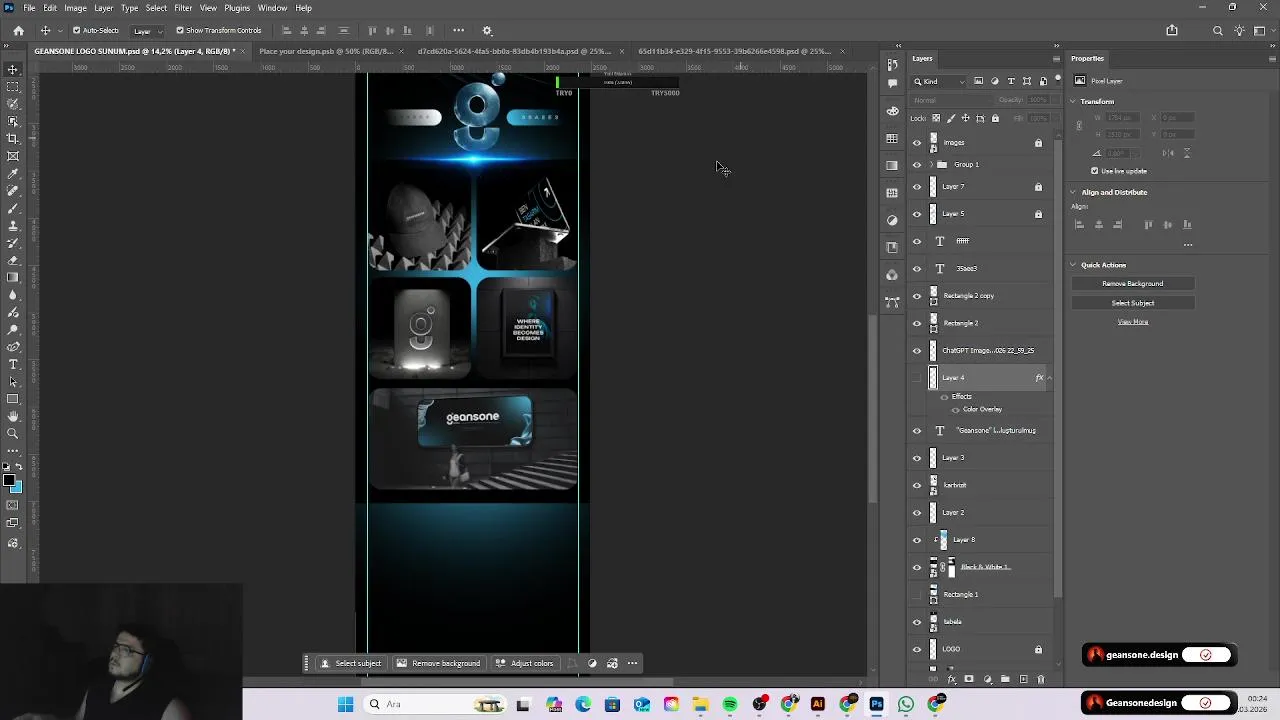Viewport: 1280px width, 720px height.
Task: Select the Move tool in left toolbar
Action: pos(13,69)
